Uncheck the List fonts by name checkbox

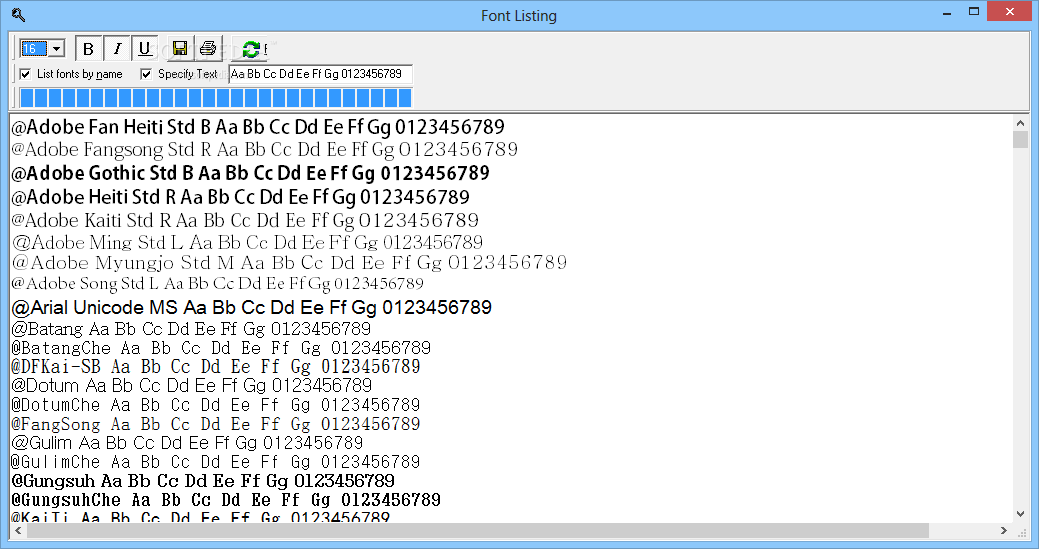point(25,74)
